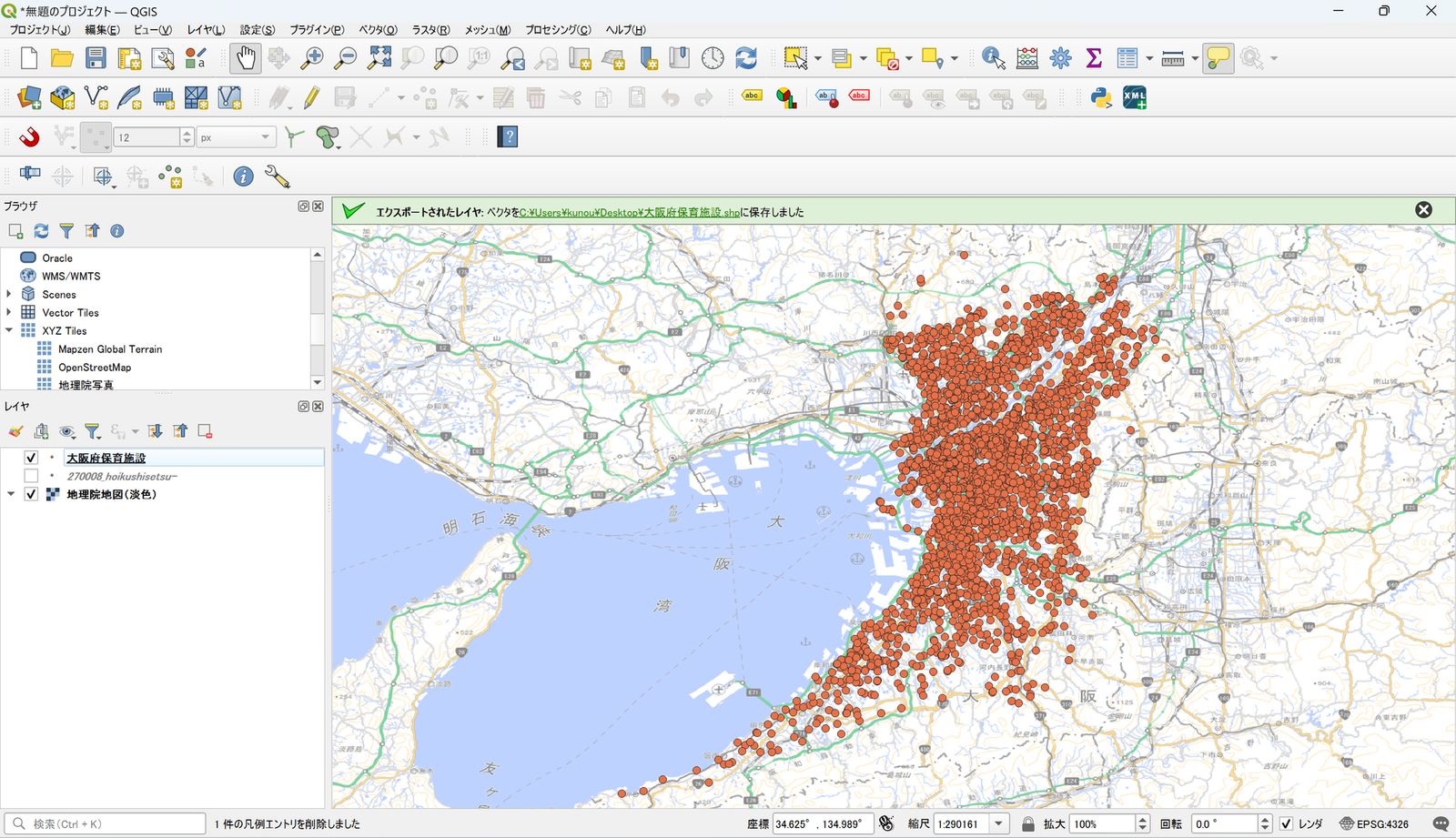Image resolution: width=1456 pixels, height=838 pixels.
Task: Toggle the scale lock icon
Action: click(1028, 824)
